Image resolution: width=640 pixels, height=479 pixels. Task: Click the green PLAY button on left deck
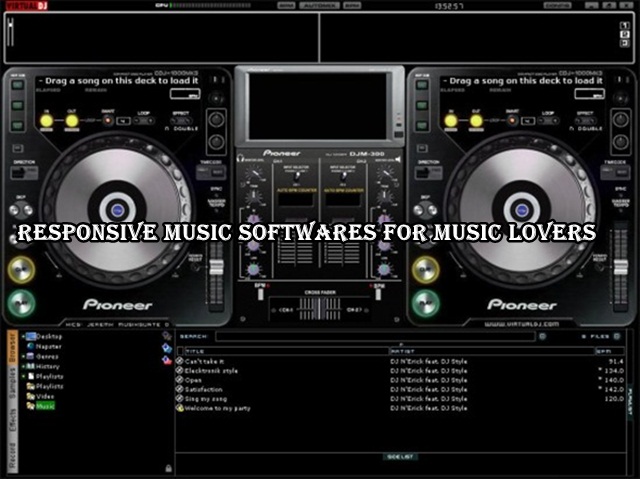pos(21,303)
